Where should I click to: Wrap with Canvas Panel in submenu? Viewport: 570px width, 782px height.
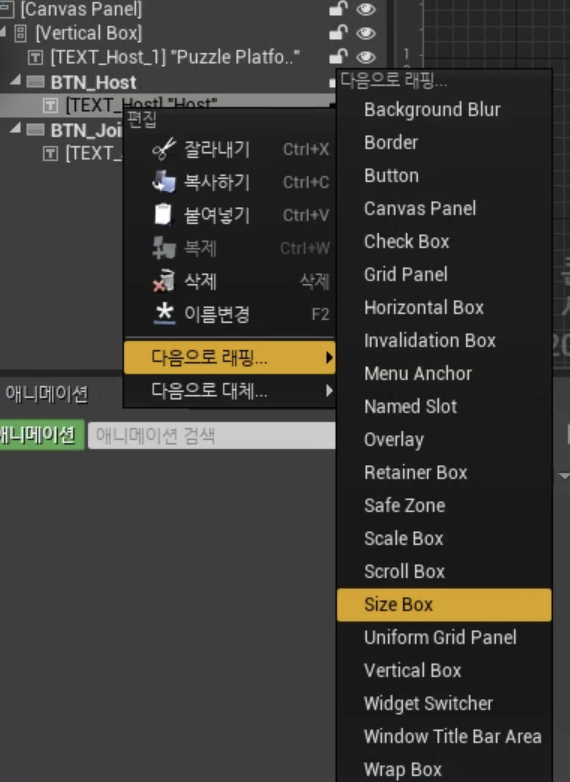coord(444,208)
